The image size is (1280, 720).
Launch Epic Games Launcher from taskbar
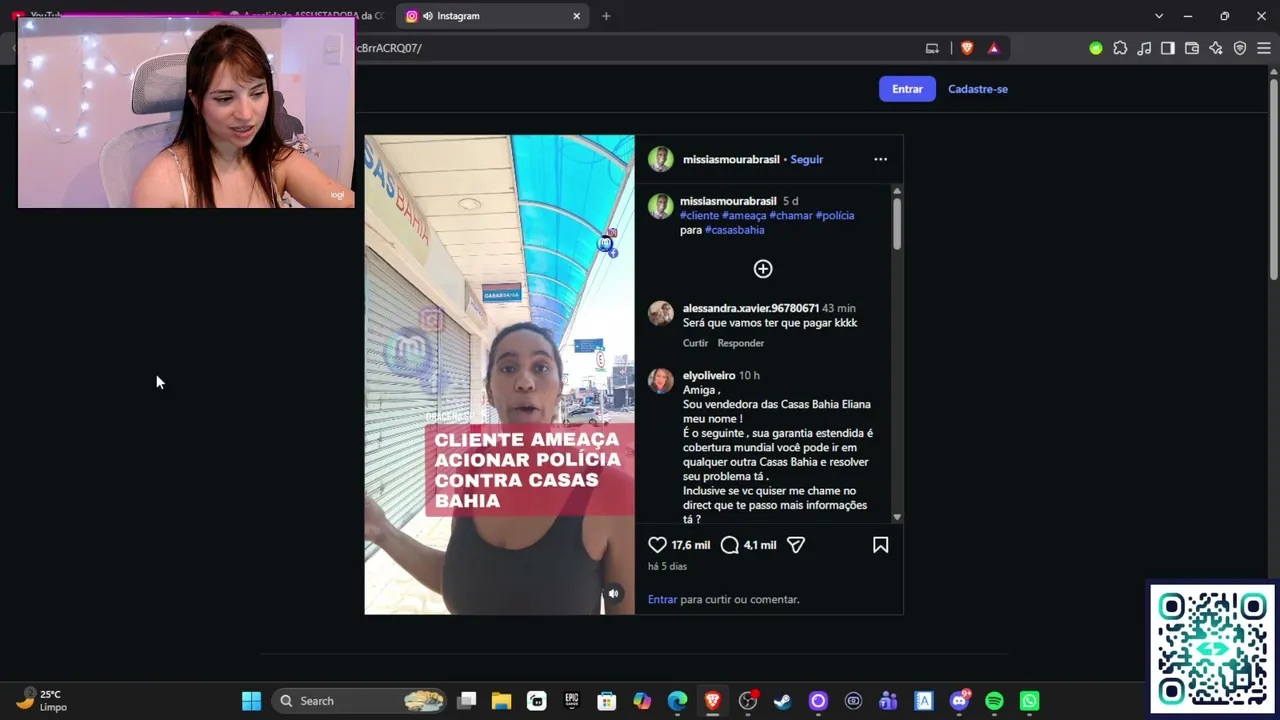click(x=572, y=701)
